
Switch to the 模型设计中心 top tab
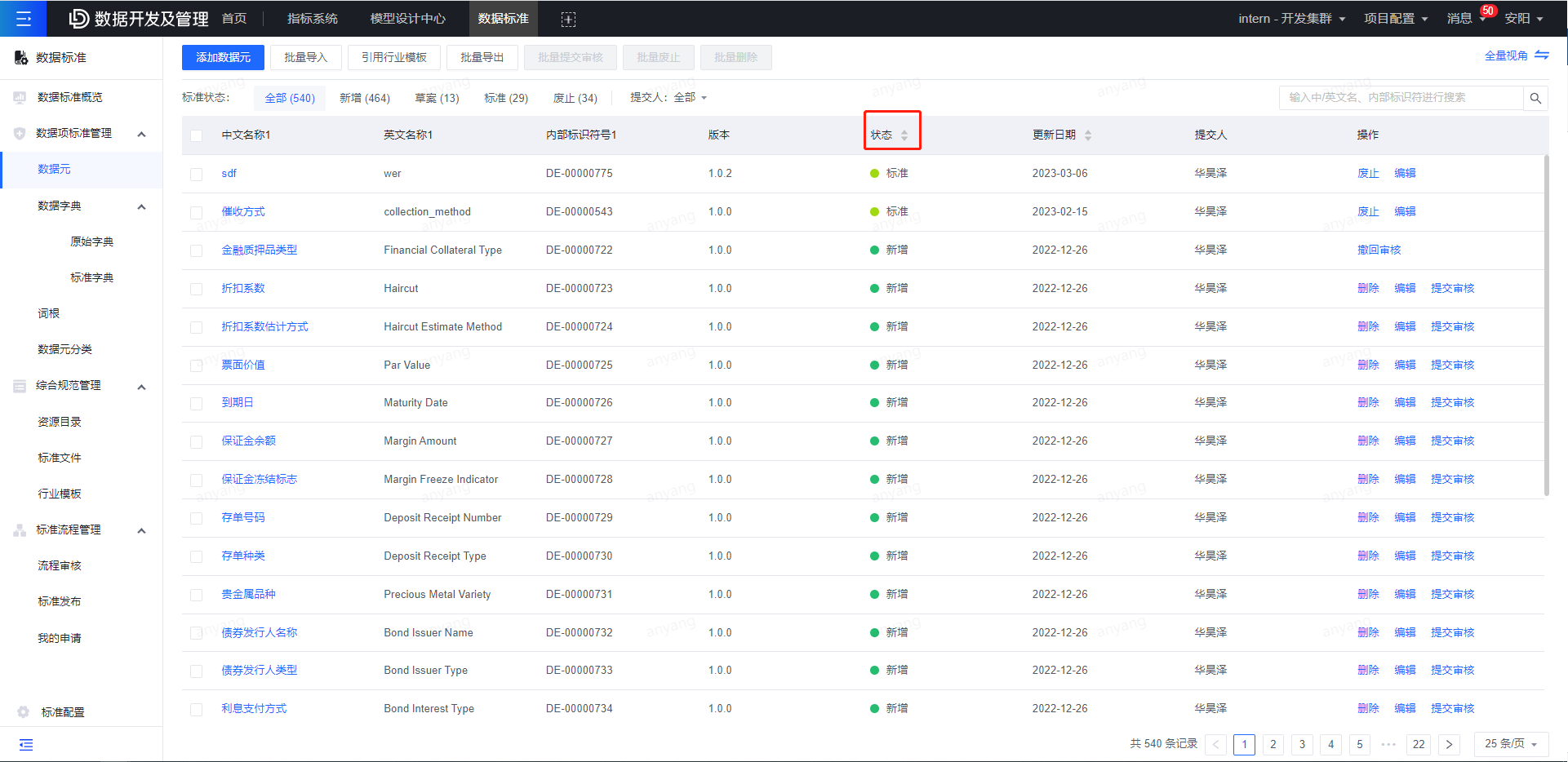407,18
